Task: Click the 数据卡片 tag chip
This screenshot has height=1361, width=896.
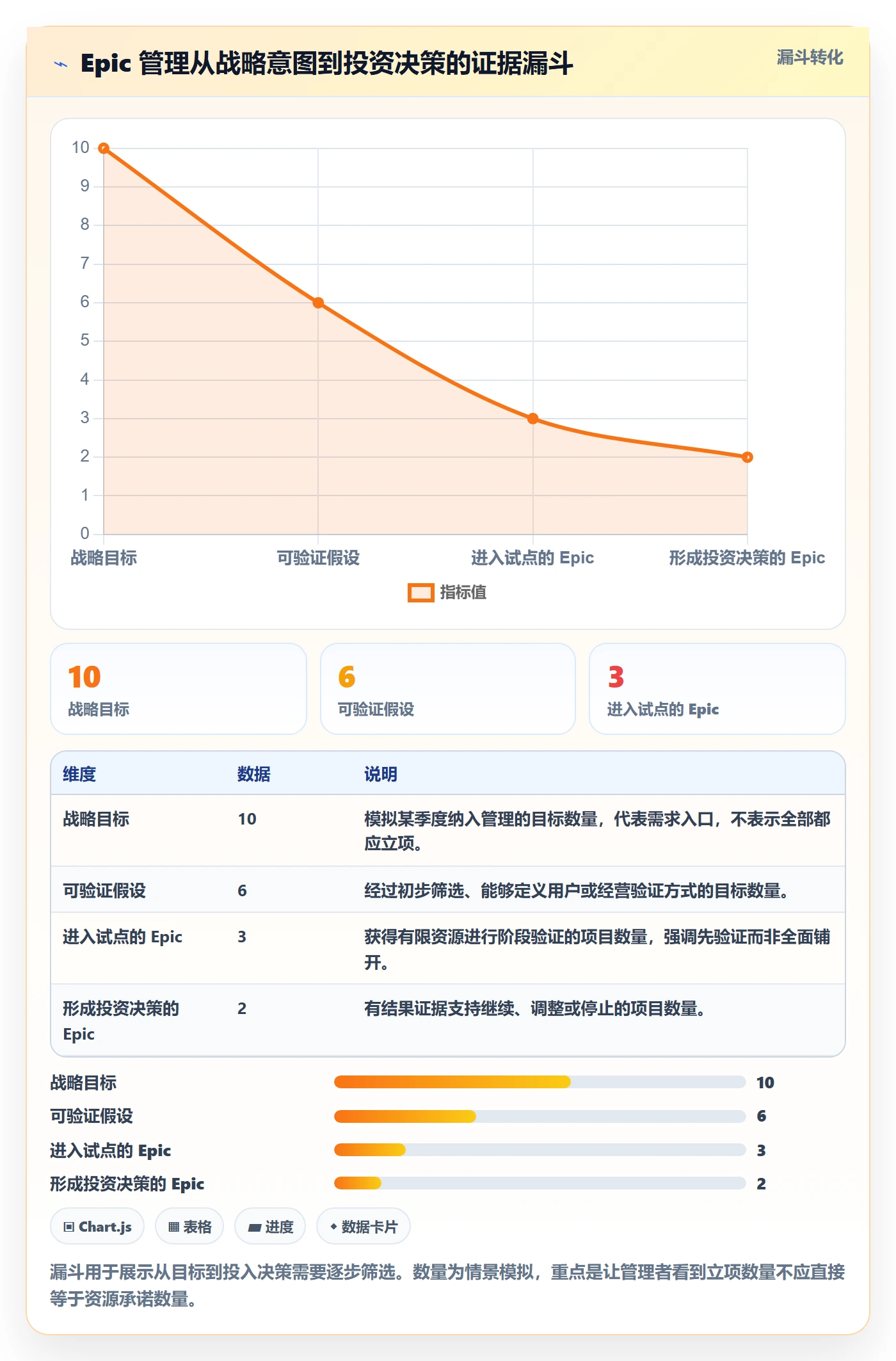Action: click(x=364, y=1227)
